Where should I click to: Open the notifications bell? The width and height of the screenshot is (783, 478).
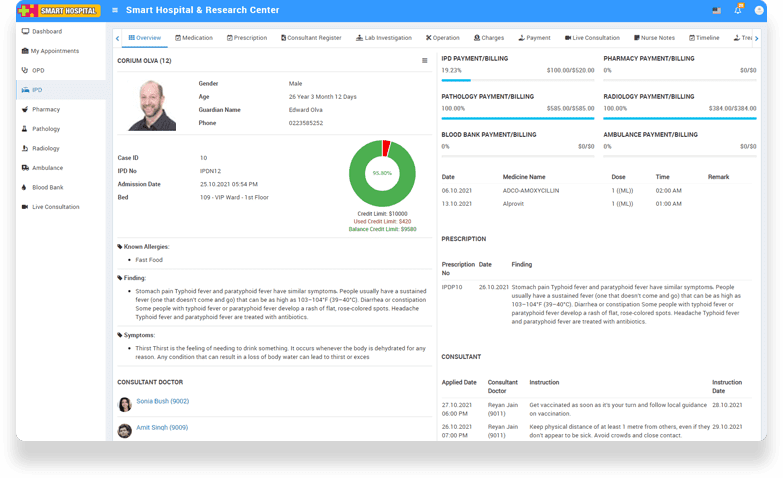tap(738, 10)
